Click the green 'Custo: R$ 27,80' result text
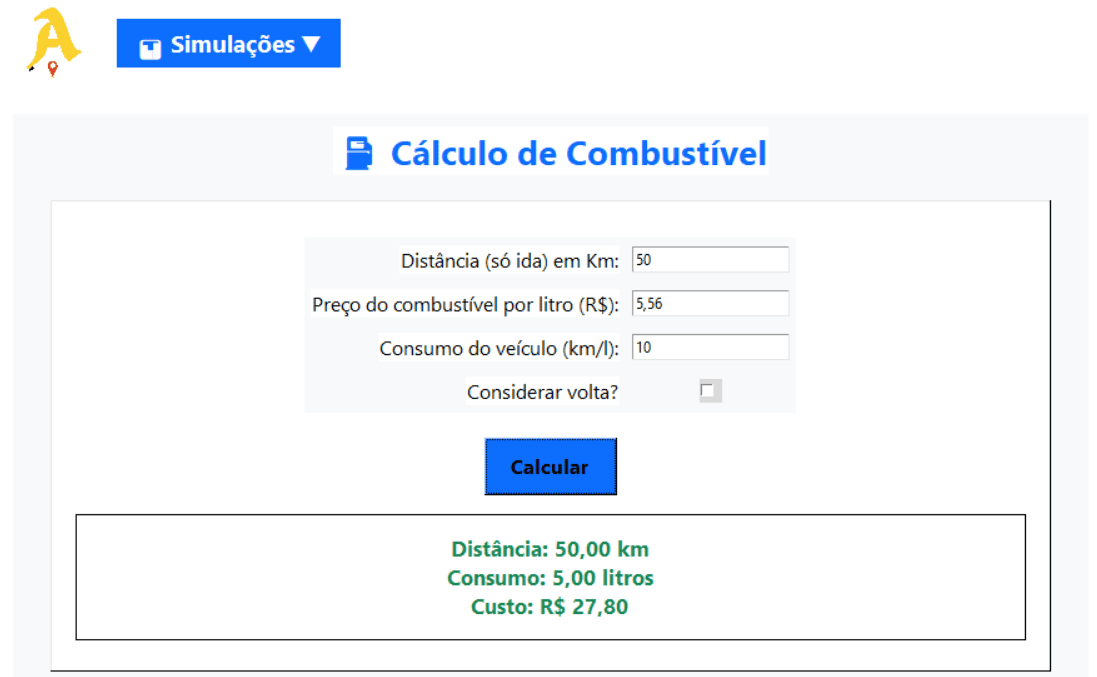The image size is (1097, 677). click(x=550, y=605)
